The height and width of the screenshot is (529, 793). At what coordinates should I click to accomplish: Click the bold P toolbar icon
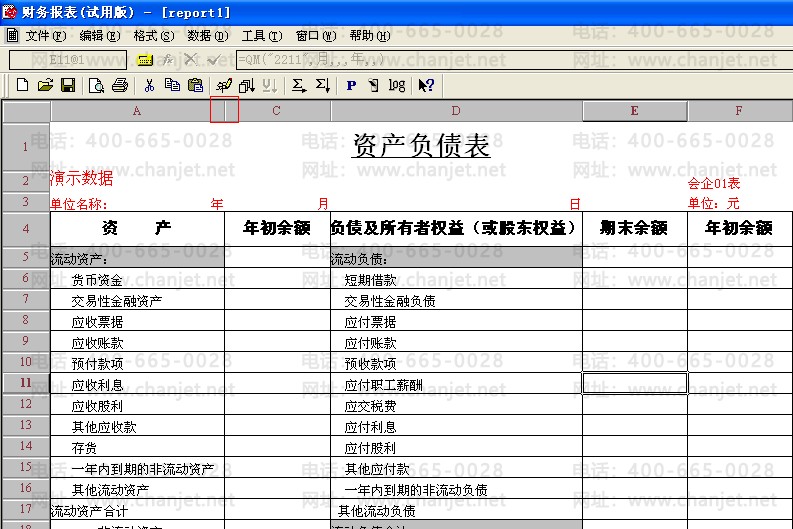(351, 85)
